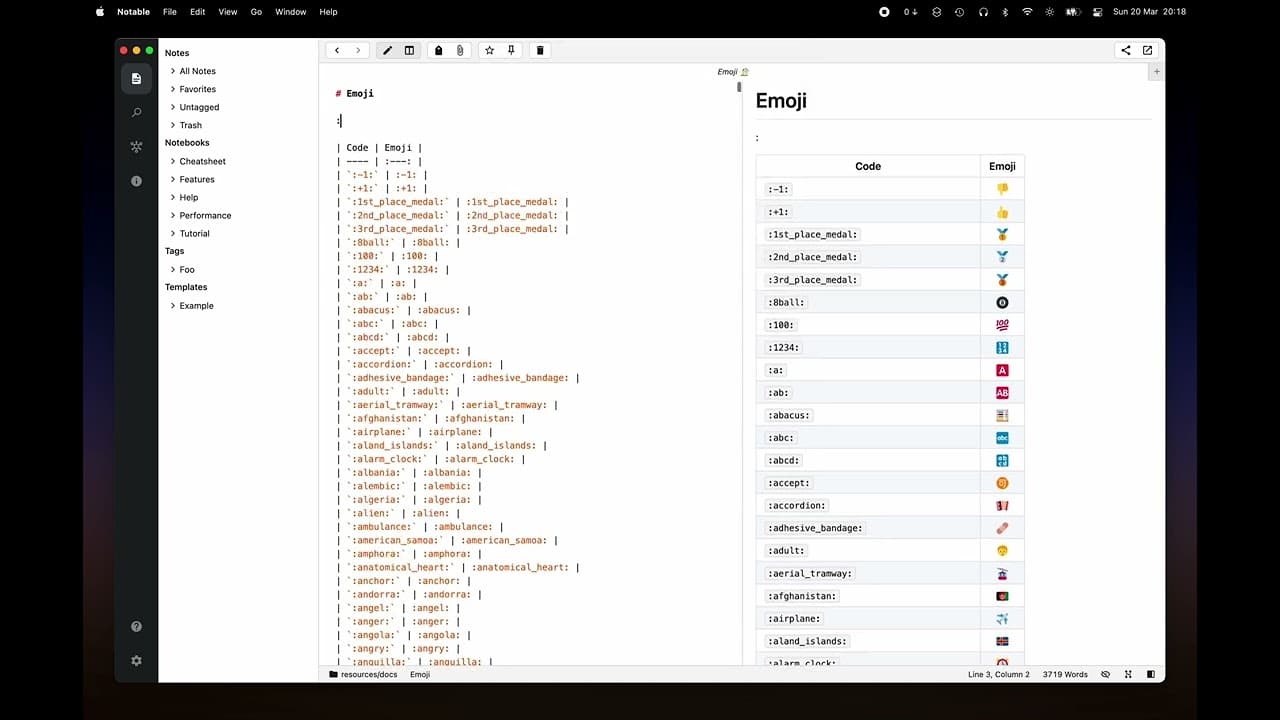Image resolution: width=1280 pixels, height=720 pixels.
Task: Expand the Tutorial notebook chevron
Action: pos(173,233)
